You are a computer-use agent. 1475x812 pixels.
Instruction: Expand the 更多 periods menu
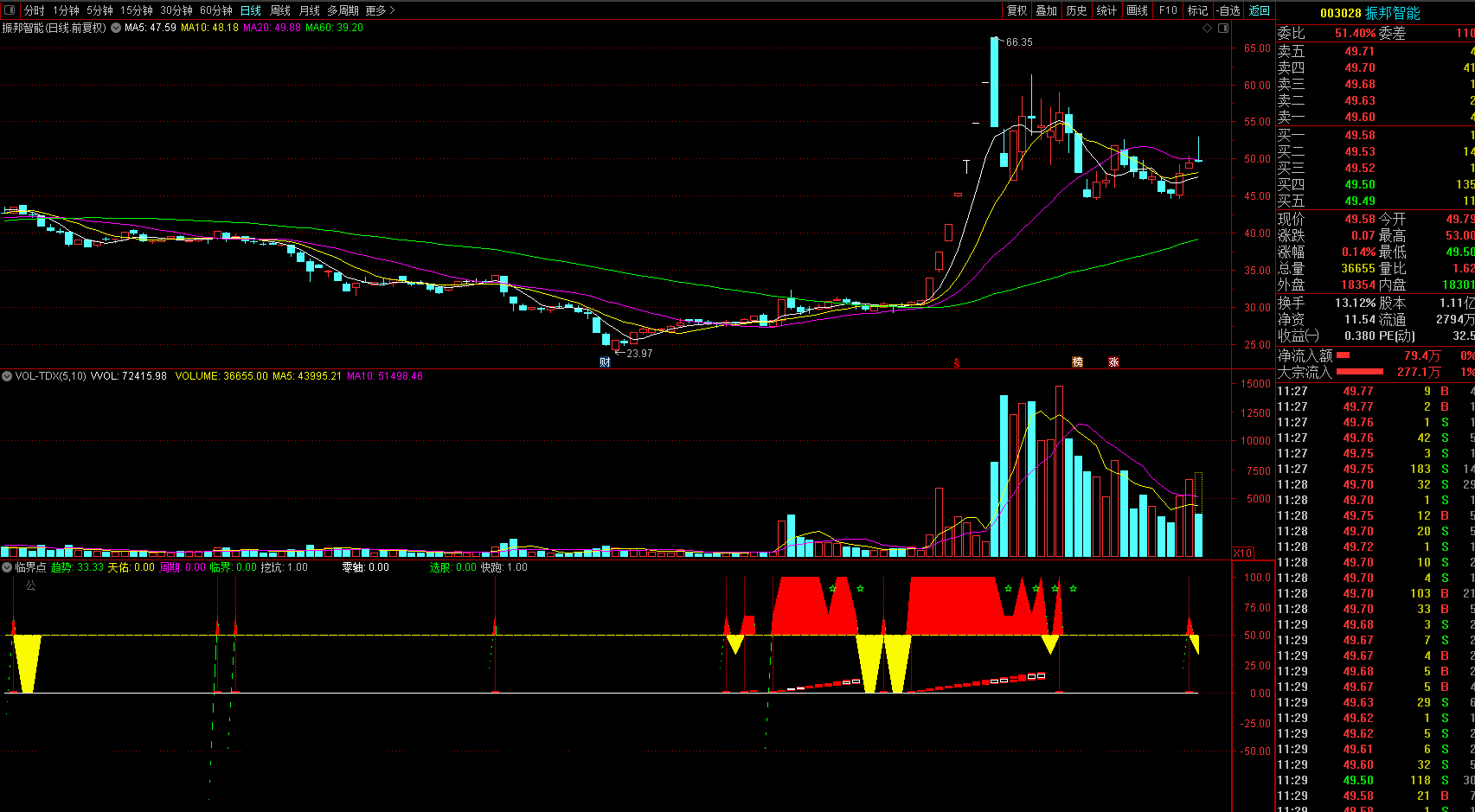coord(380,10)
